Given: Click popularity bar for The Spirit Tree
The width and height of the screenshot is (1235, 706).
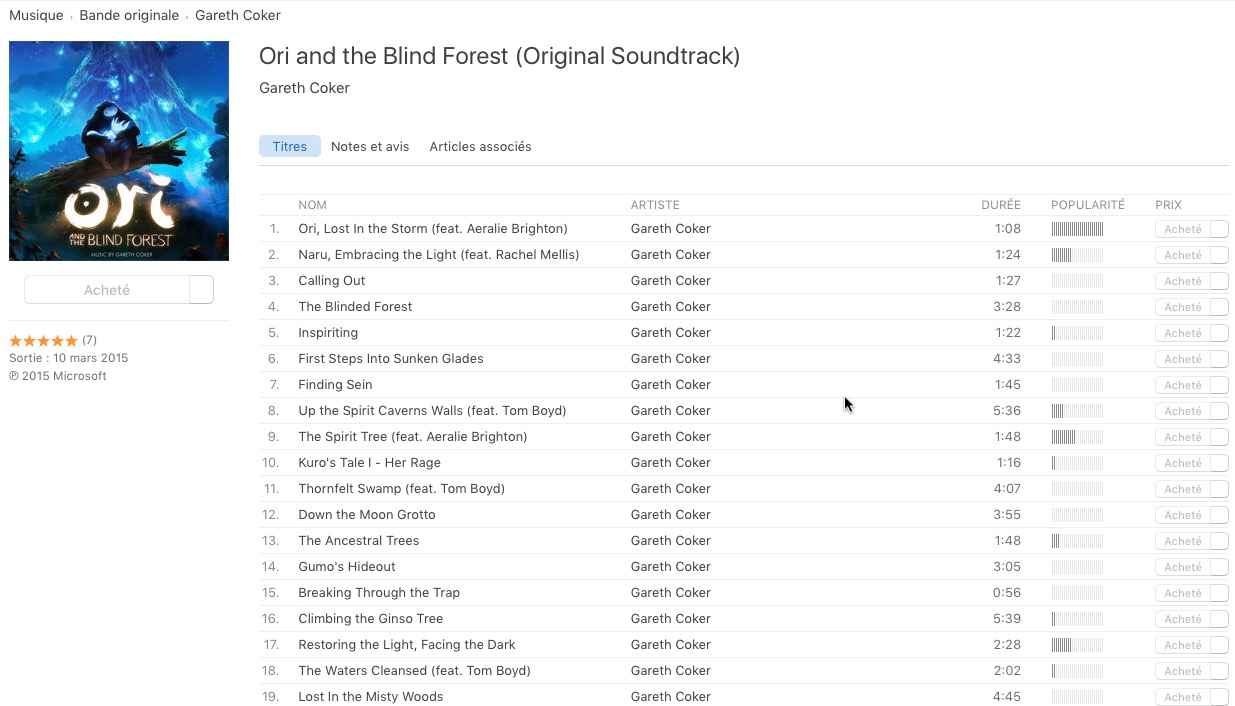Looking at the screenshot, I should 1077,437.
